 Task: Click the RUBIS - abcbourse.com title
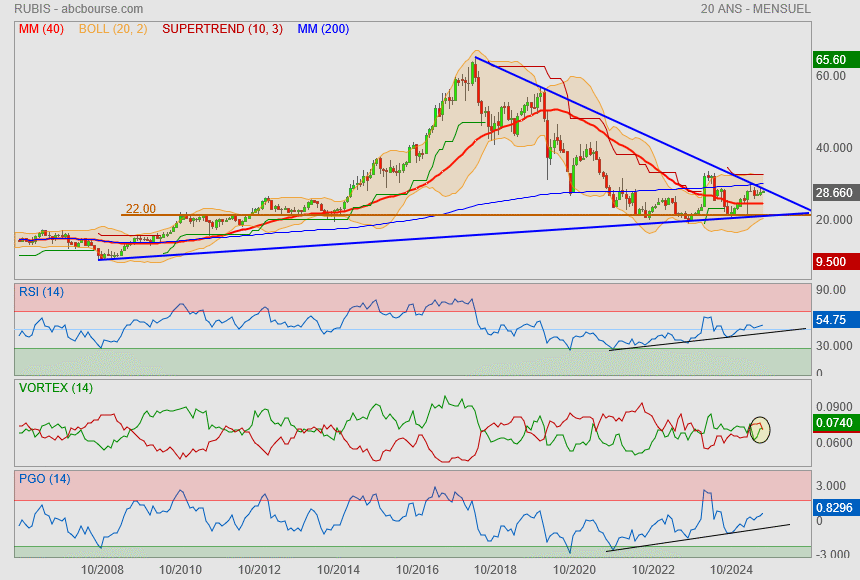coord(79,9)
